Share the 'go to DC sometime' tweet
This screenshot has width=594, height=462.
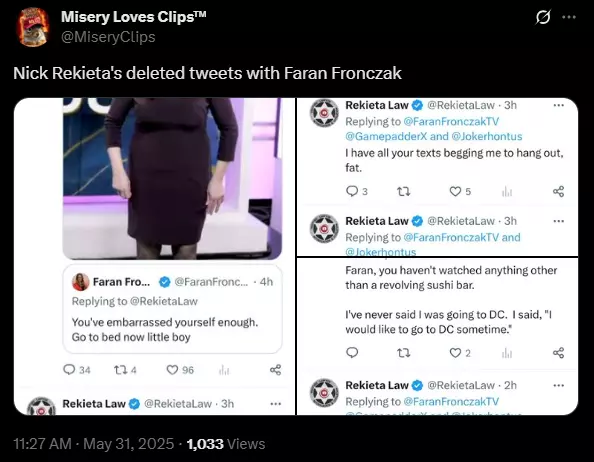[x=558, y=353]
